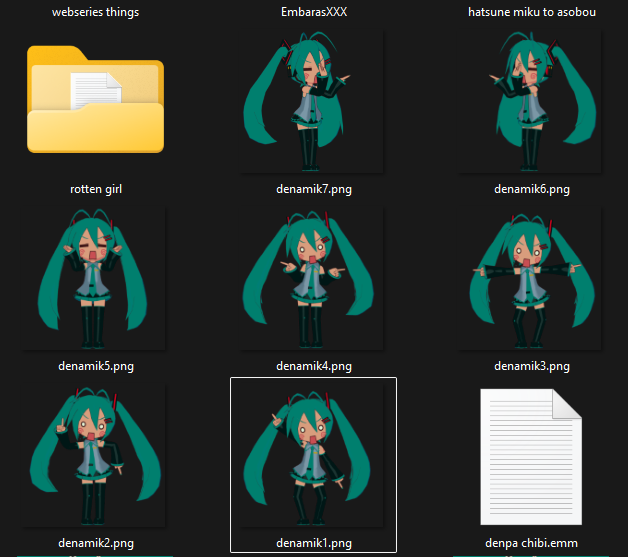This screenshot has width=628, height=557.
Task: Click the "denamik3.png" file name label
Action: tap(532, 366)
